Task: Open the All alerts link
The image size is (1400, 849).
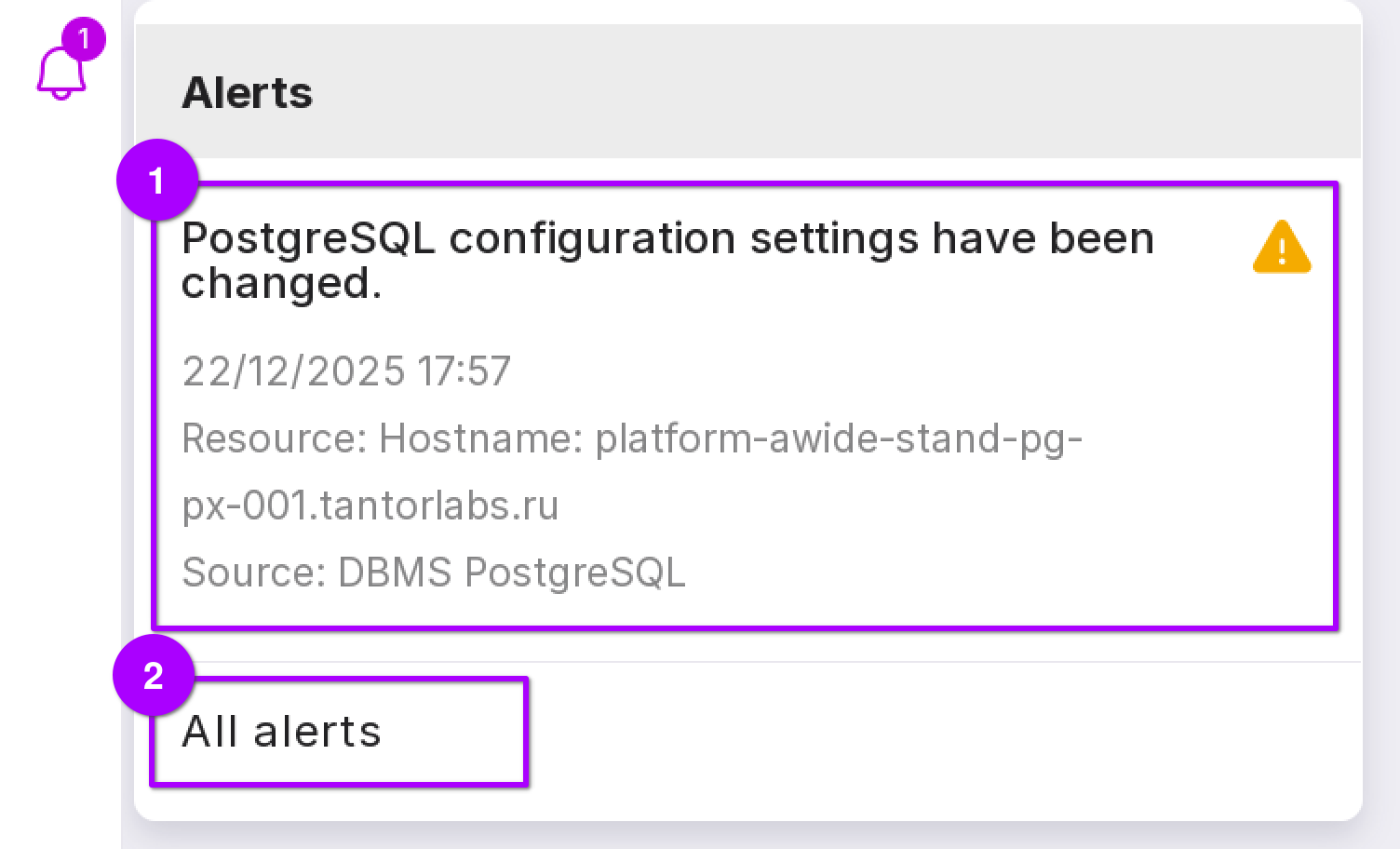Action: [x=281, y=732]
